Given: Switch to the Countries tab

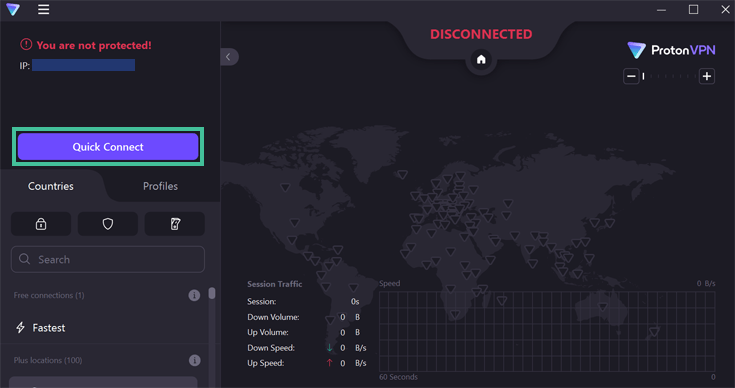Looking at the screenshot, I should [51, 186].
